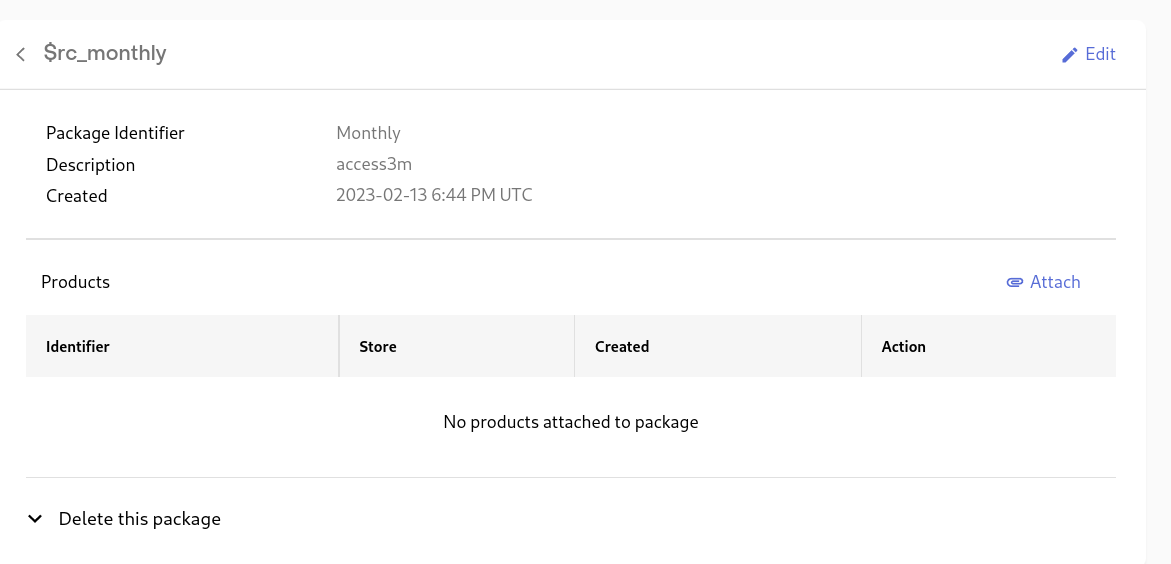The width and height of the screenshot is (1171, 564).
Task: Click the No products attached to package message
Action: tap(571, 422)
